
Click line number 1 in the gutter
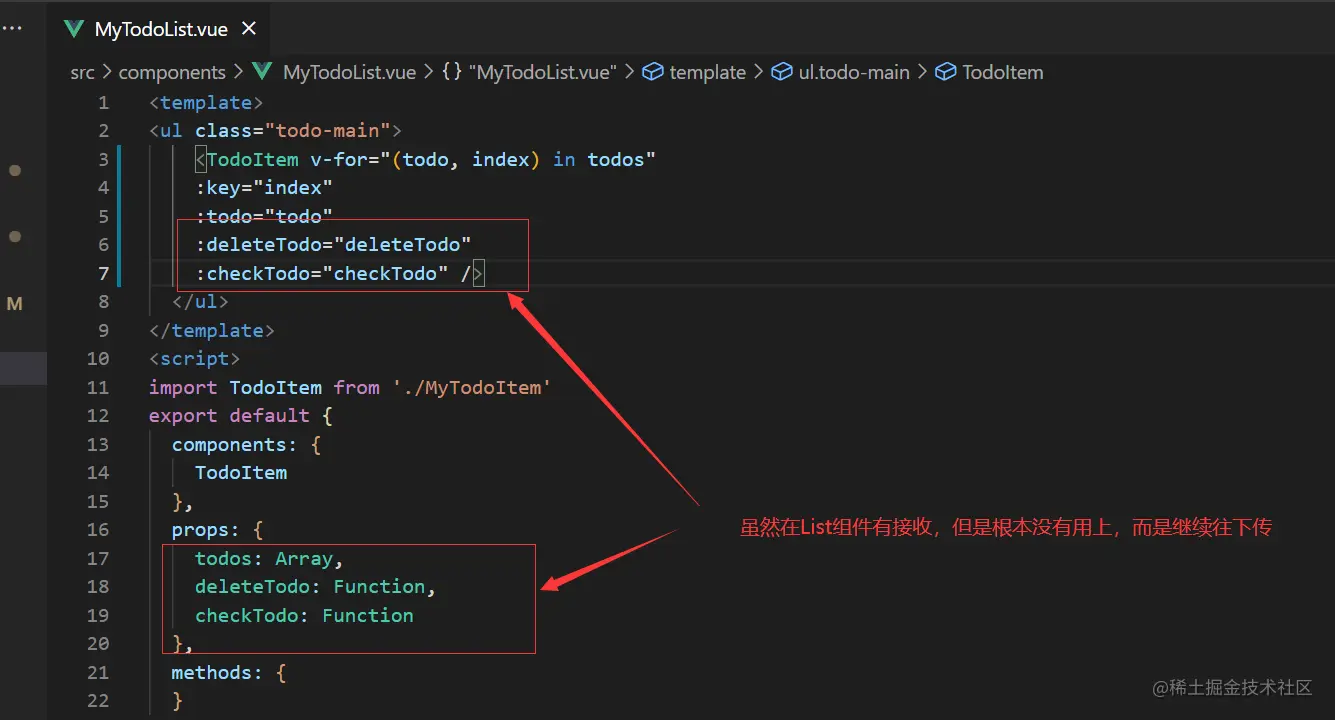click(103, 102)
